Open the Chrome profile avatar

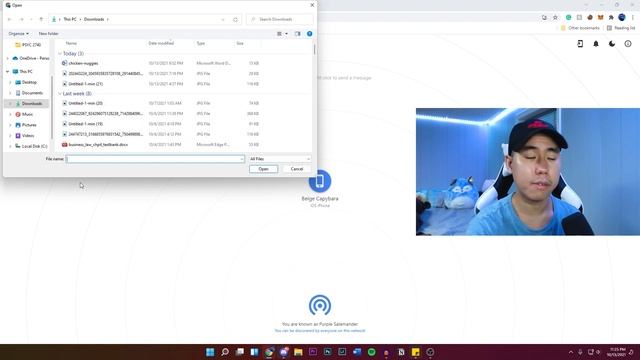622,17
